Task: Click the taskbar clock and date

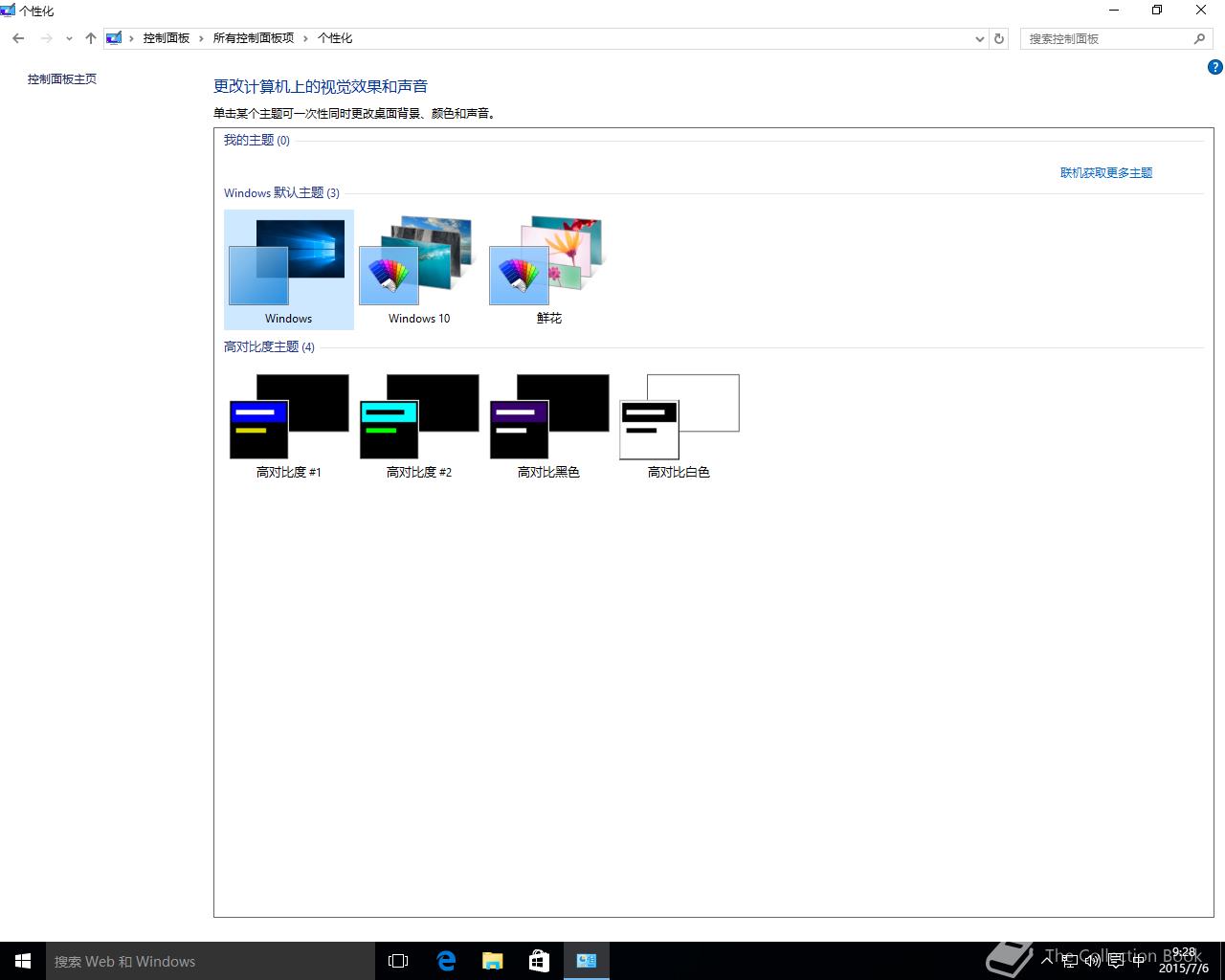Action: 1184,961
